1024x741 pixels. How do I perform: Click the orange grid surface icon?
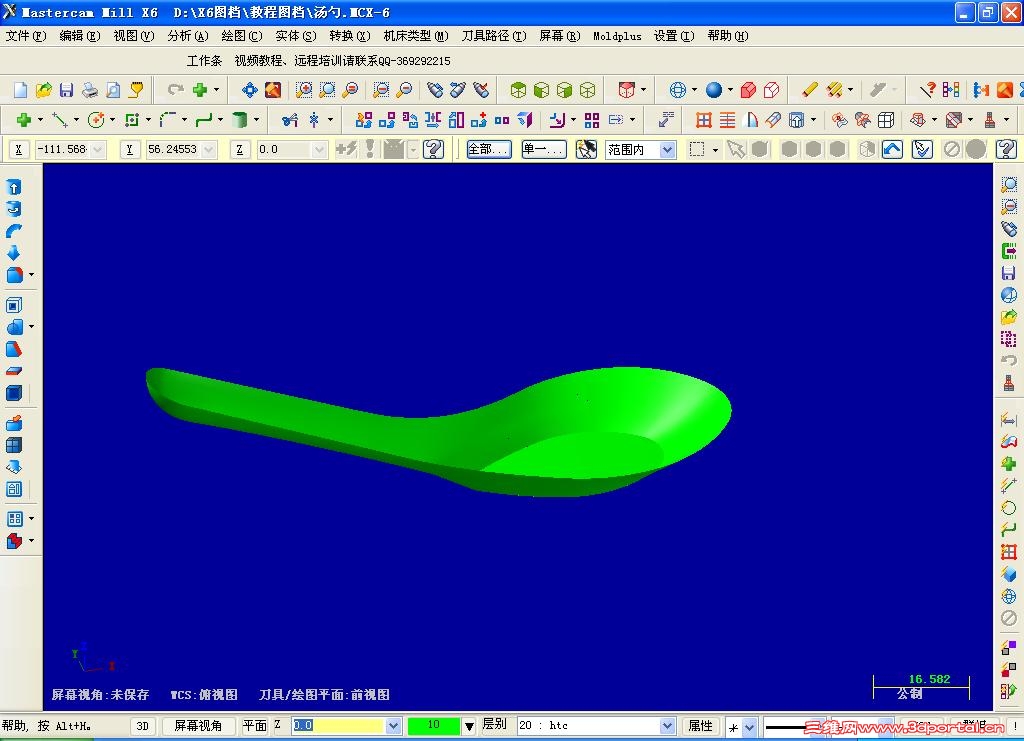[703, 119]
